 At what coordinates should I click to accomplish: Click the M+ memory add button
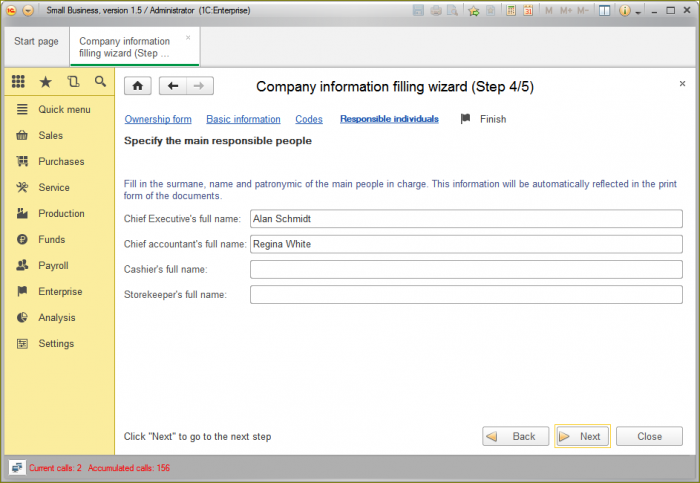tap(566, 11)
